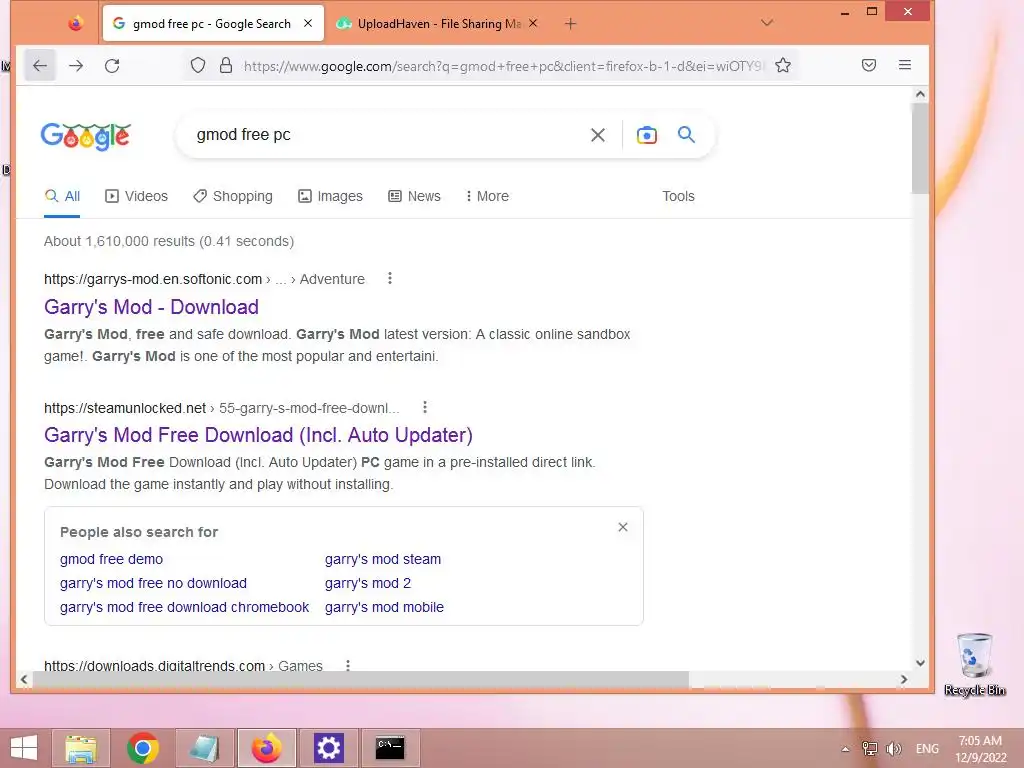
Task: Search for garry's mod steam
Action: tap(383, 559)
